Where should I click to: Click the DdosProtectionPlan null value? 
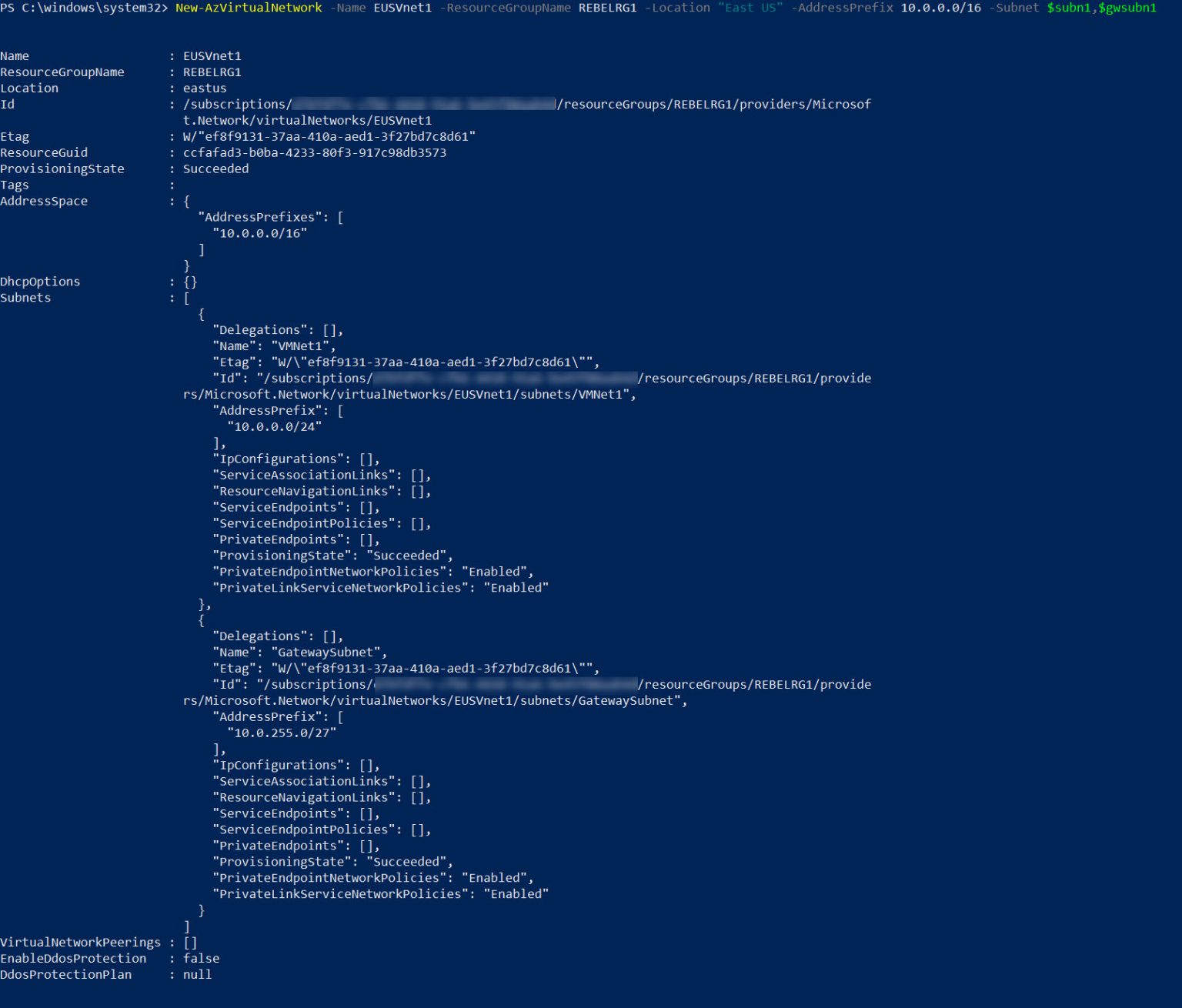pyautogui.click(x=197, y=974)
